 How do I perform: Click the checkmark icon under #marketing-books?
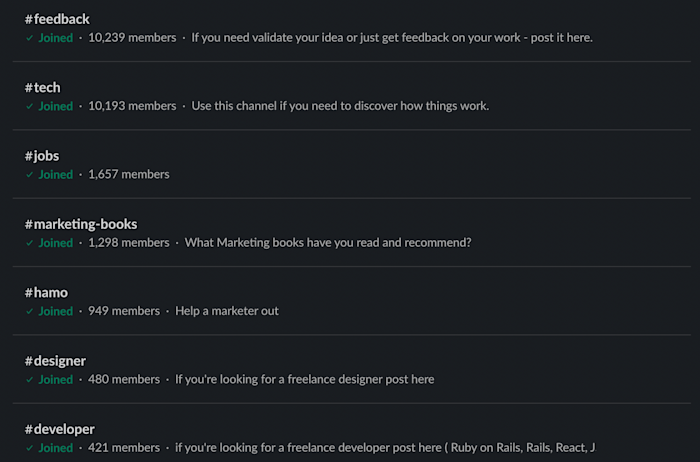pos(30,243)
